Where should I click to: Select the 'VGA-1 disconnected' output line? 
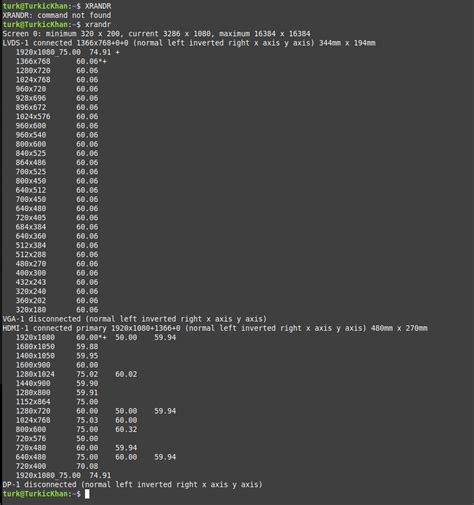point(135,319)
